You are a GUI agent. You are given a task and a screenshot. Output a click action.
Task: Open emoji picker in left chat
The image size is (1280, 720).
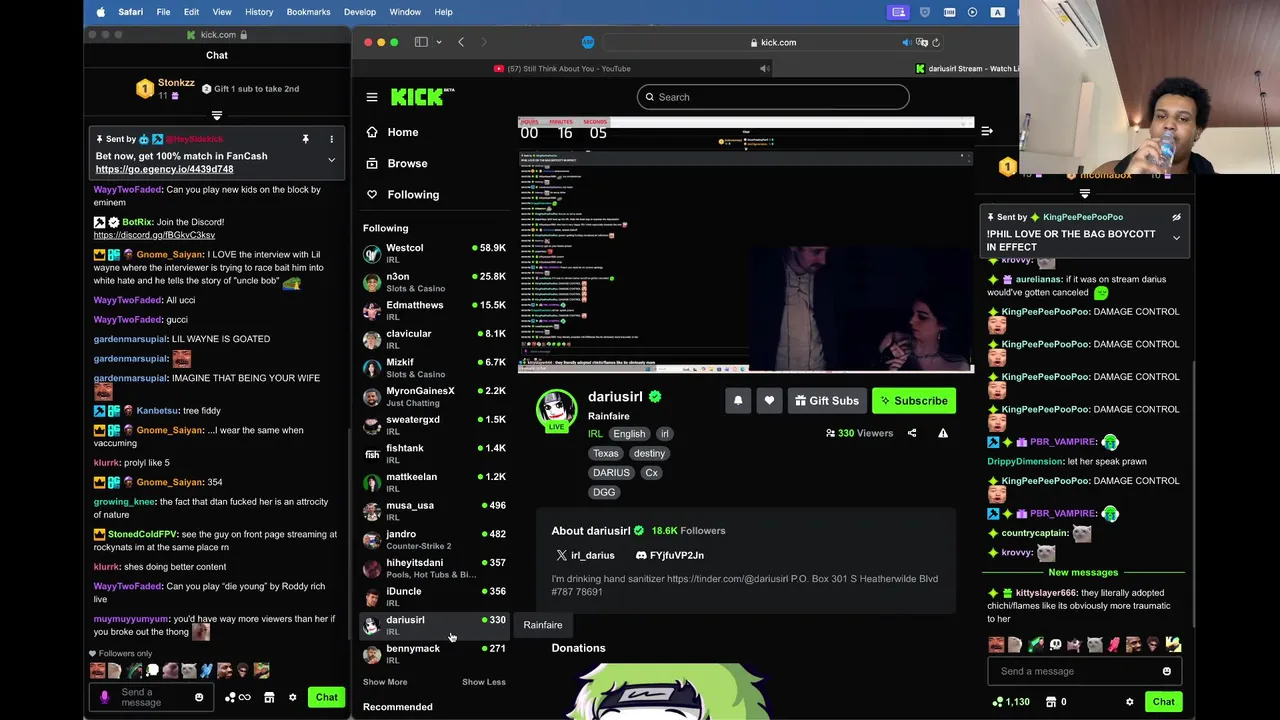pyautogui.click(x=199, y=697)
